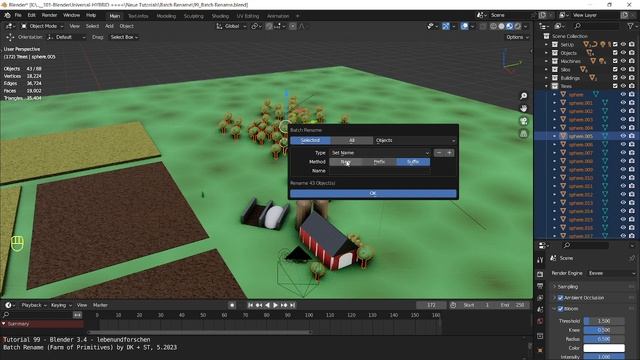Open the Render properties tab icon
This screenshot has width=640, height=360.
point(540,274)
